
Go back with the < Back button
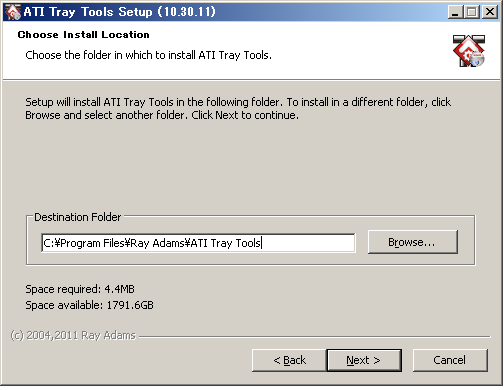pyautogui.click(x=289, y=360)
